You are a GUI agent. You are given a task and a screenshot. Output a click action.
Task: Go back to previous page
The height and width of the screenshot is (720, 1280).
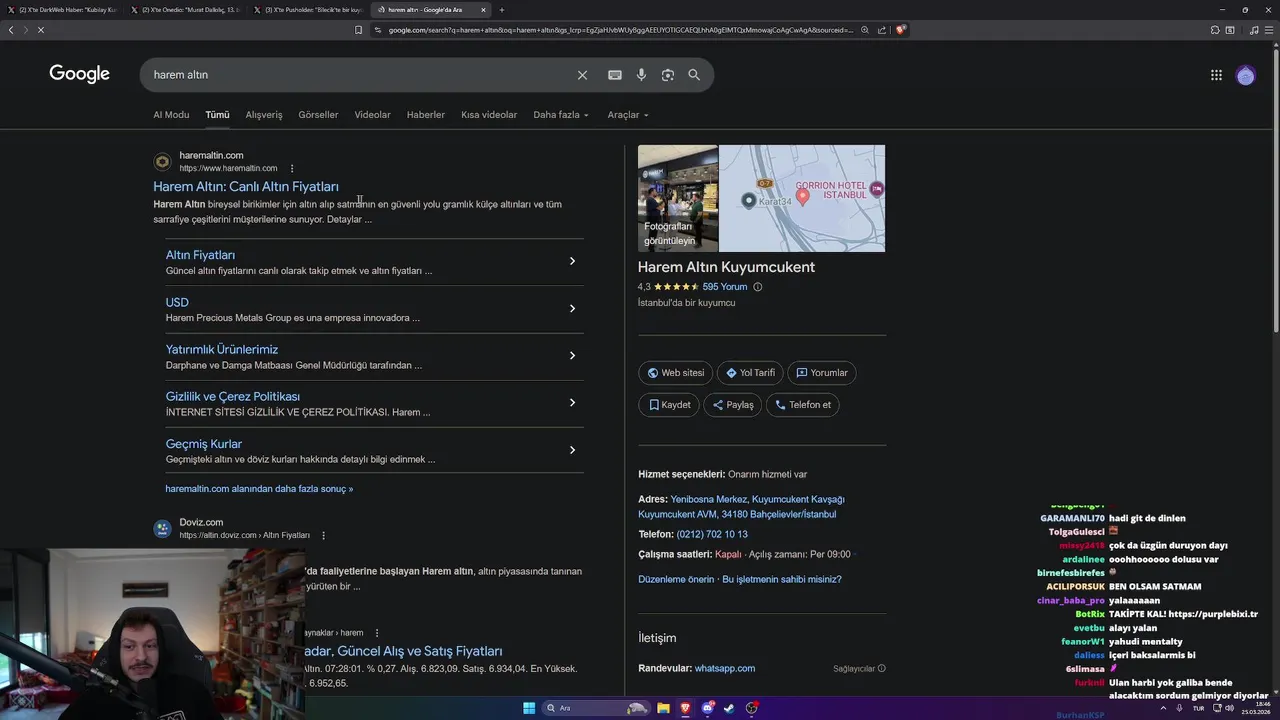tap(11, 30)
